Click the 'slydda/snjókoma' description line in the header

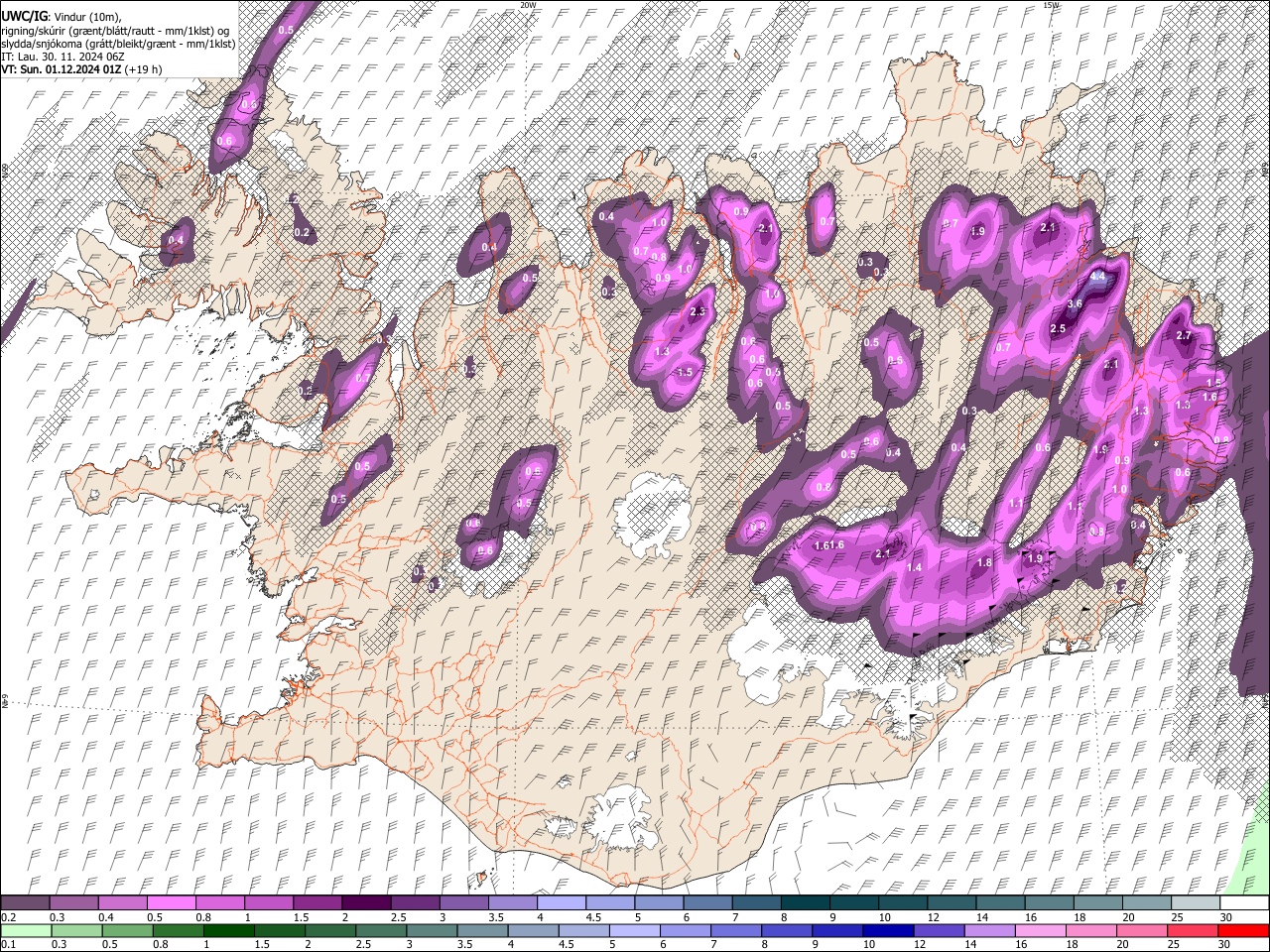click(118, 44)
